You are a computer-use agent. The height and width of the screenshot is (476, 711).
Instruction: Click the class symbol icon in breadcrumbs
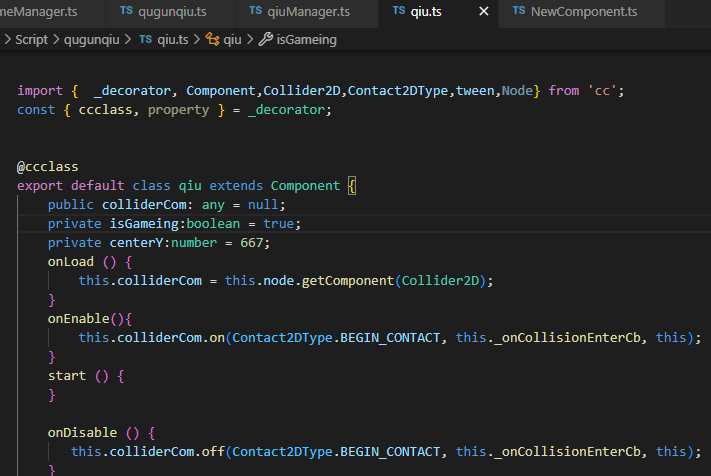[x=212, y=40]
